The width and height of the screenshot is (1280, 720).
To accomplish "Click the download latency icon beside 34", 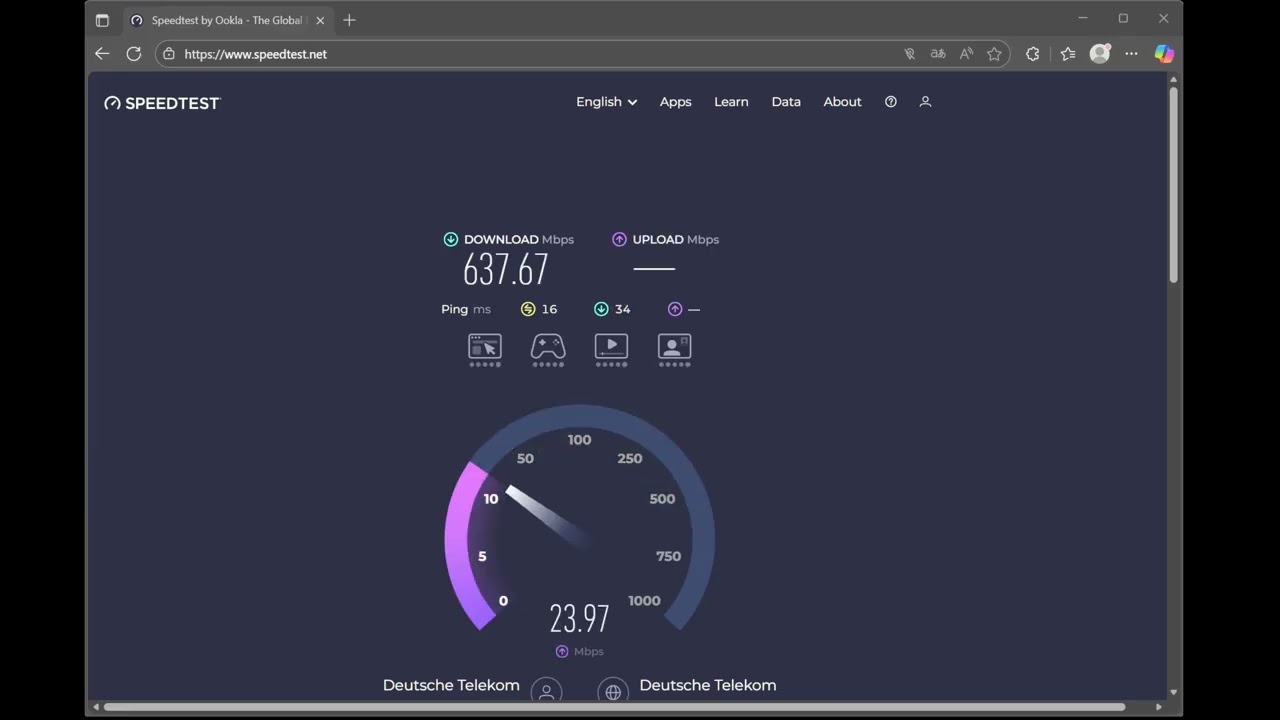I will (x=601, y=309).
